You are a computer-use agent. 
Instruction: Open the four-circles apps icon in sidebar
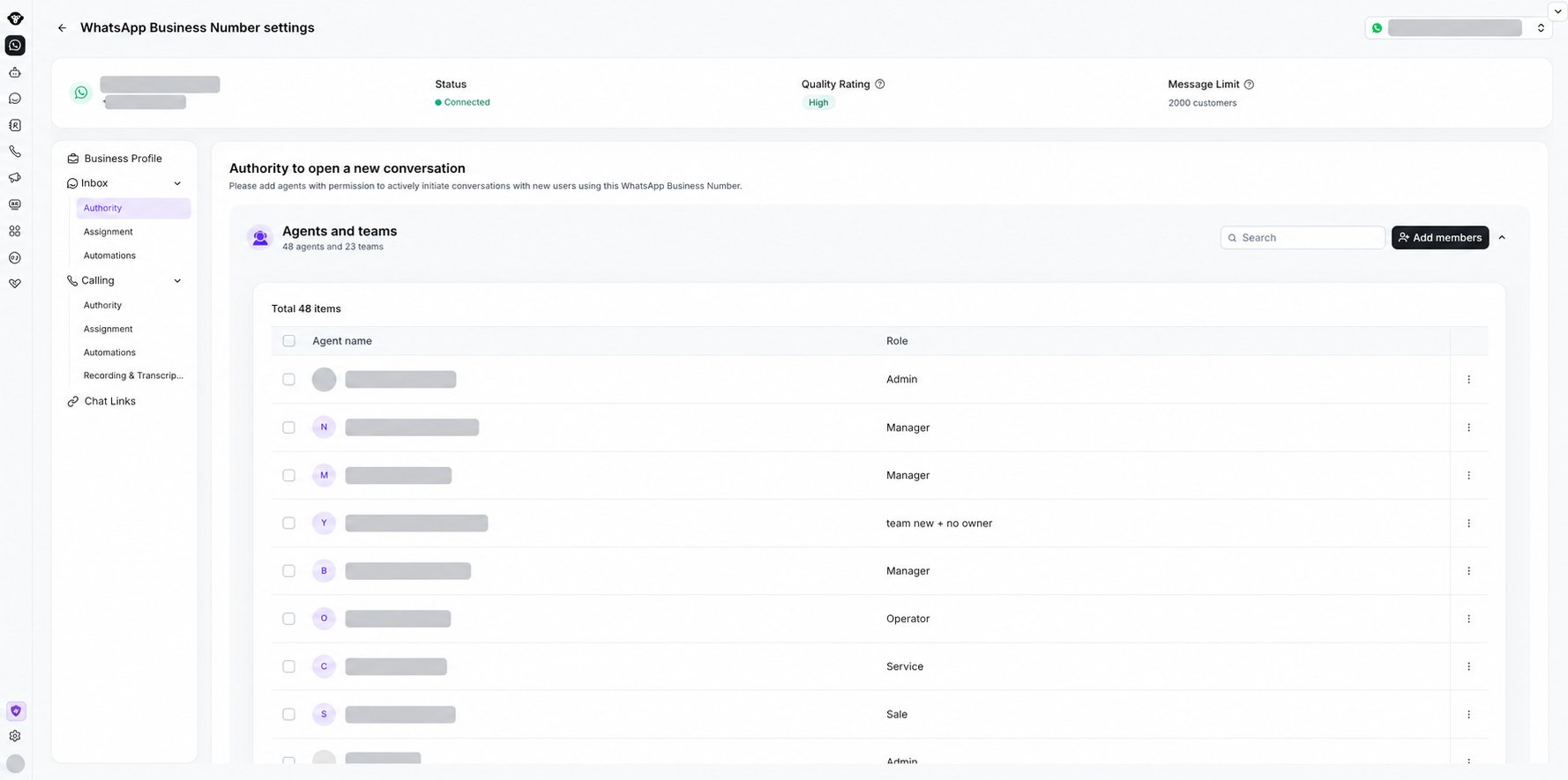tap(15, 231)
